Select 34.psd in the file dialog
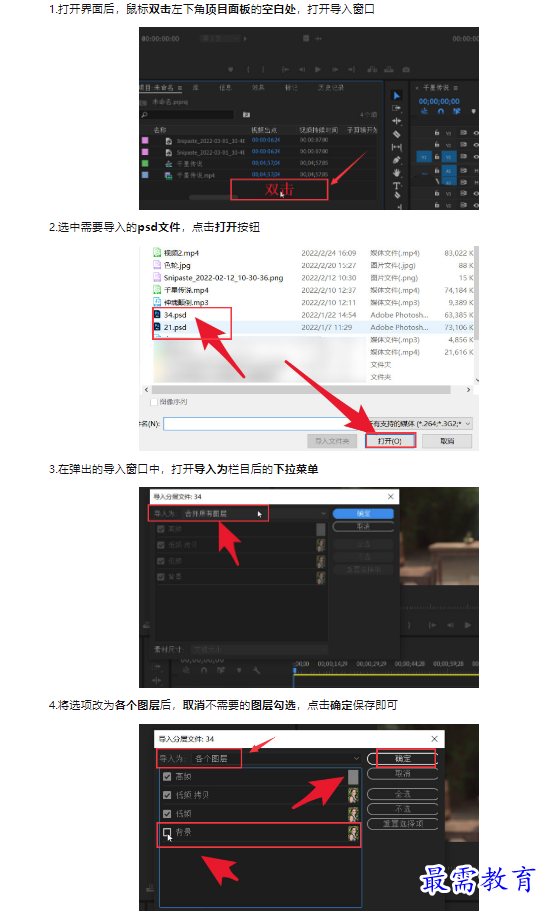 175,315
